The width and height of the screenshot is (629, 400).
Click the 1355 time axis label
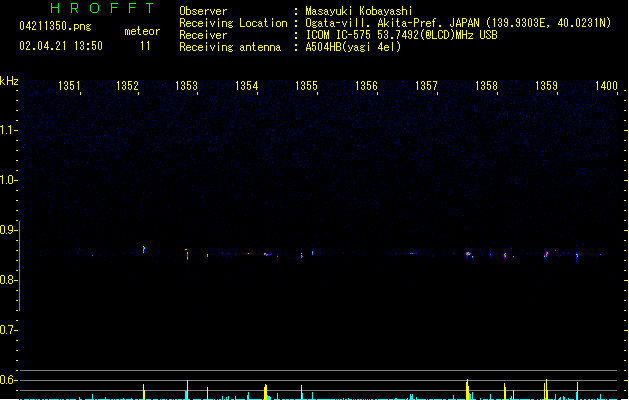(x=306, y=86)
